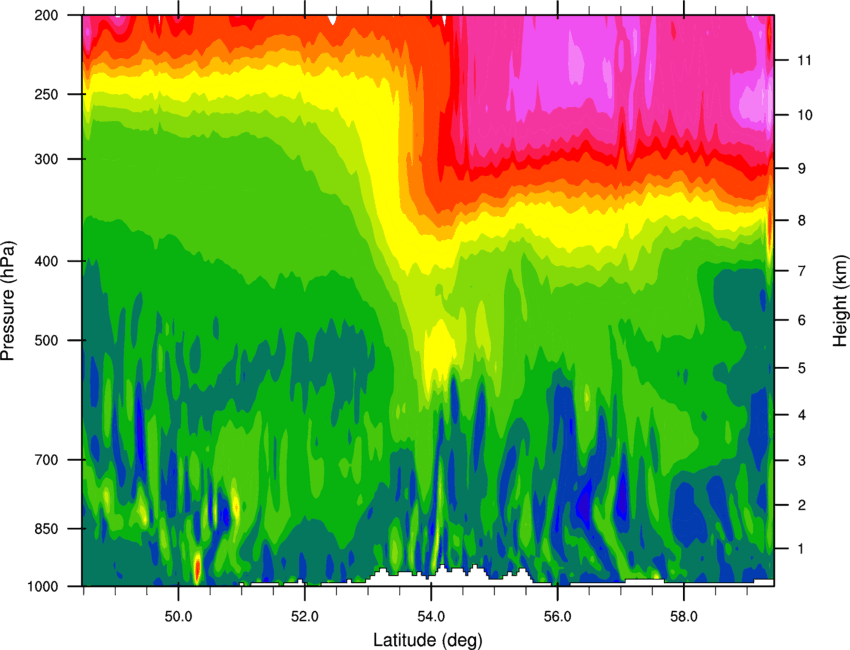Pick the 5 km height label
Viewport: 850px width, 650px height.
pyautogui.click(x=802, y=368)
